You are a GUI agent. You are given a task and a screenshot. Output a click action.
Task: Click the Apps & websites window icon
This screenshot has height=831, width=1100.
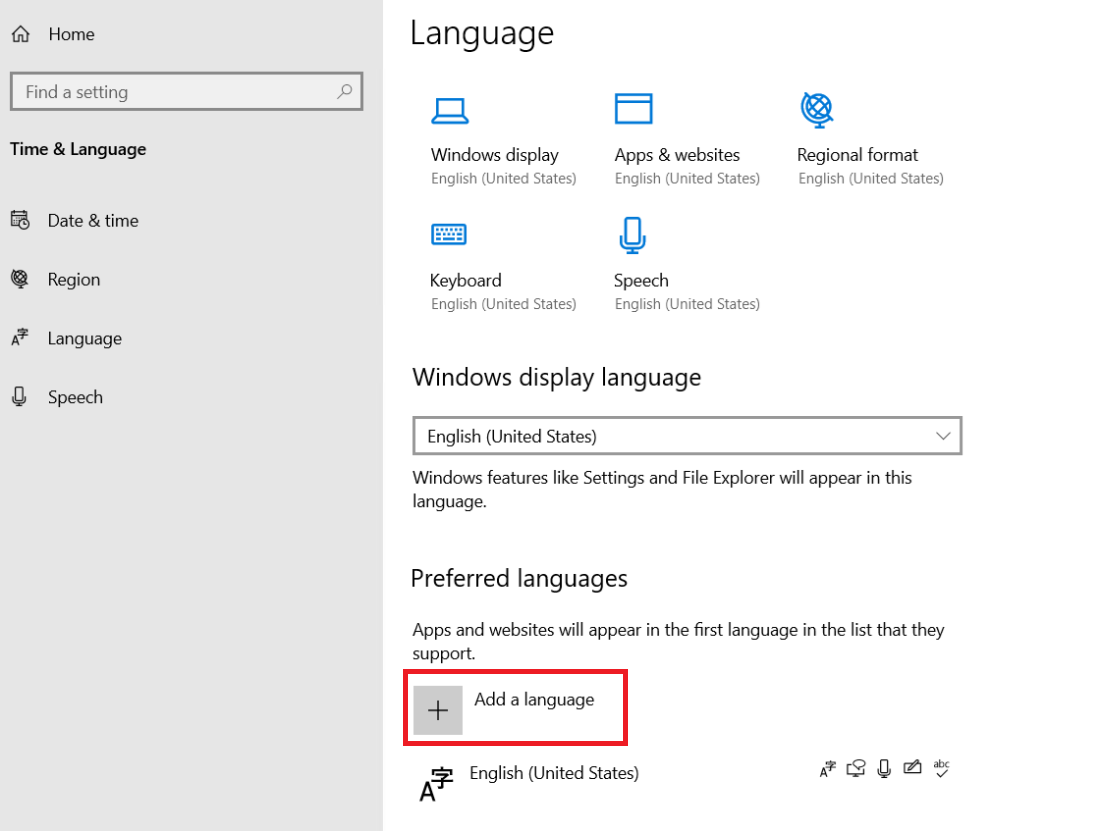click(x=633, y=109)
